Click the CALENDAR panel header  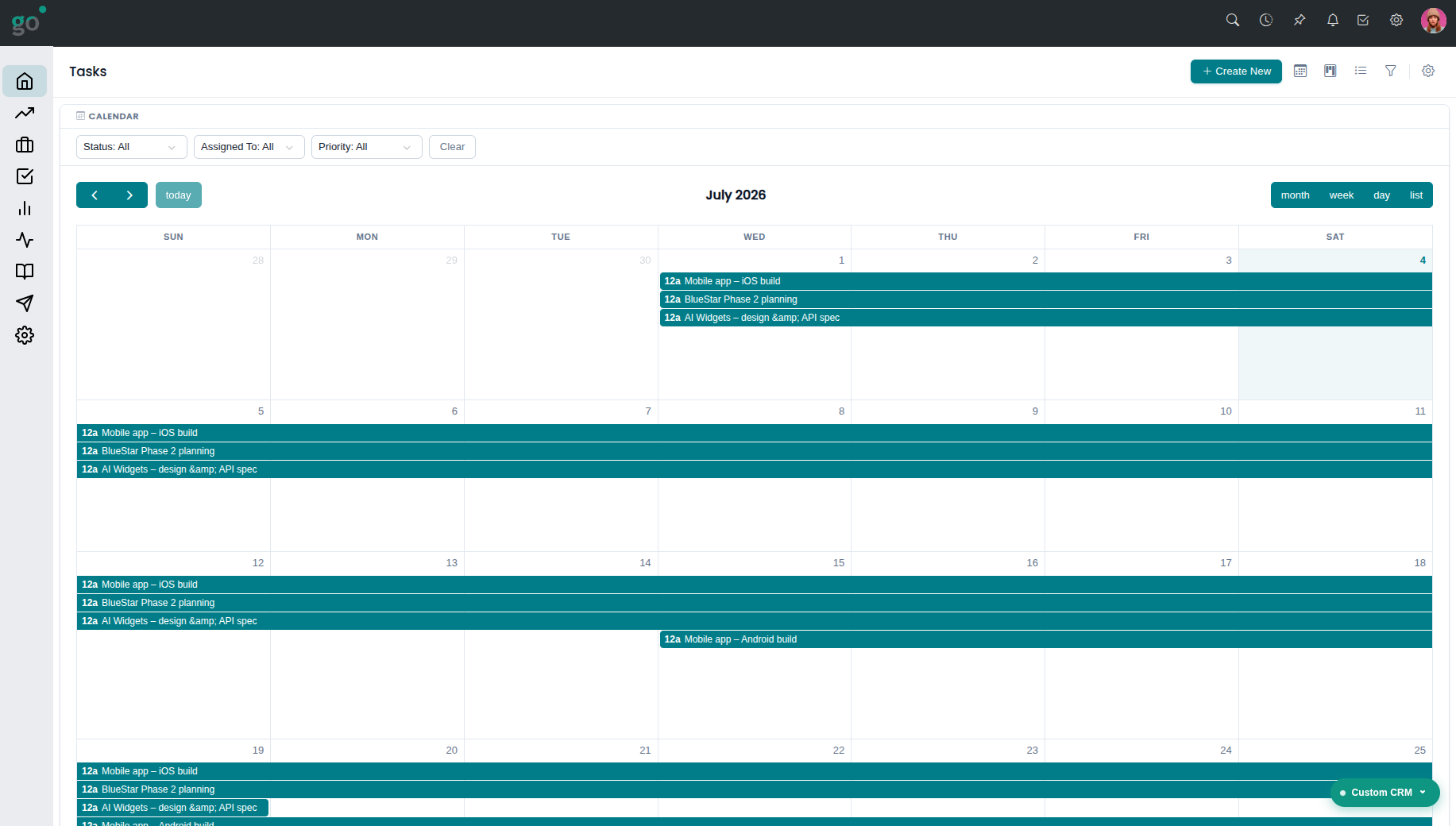click(x=107, y=116)
